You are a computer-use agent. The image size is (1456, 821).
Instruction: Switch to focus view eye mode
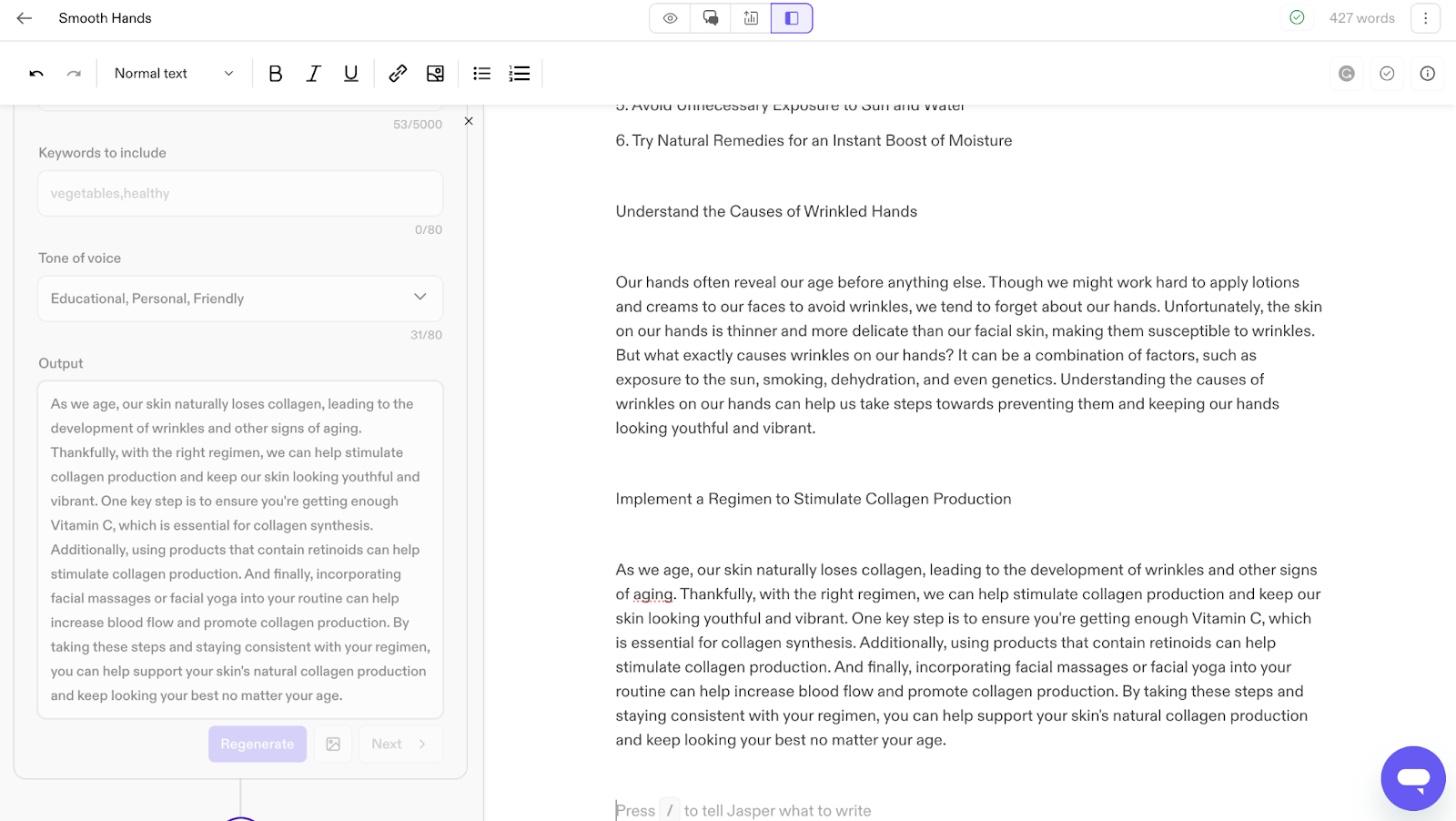coord(670,18)
